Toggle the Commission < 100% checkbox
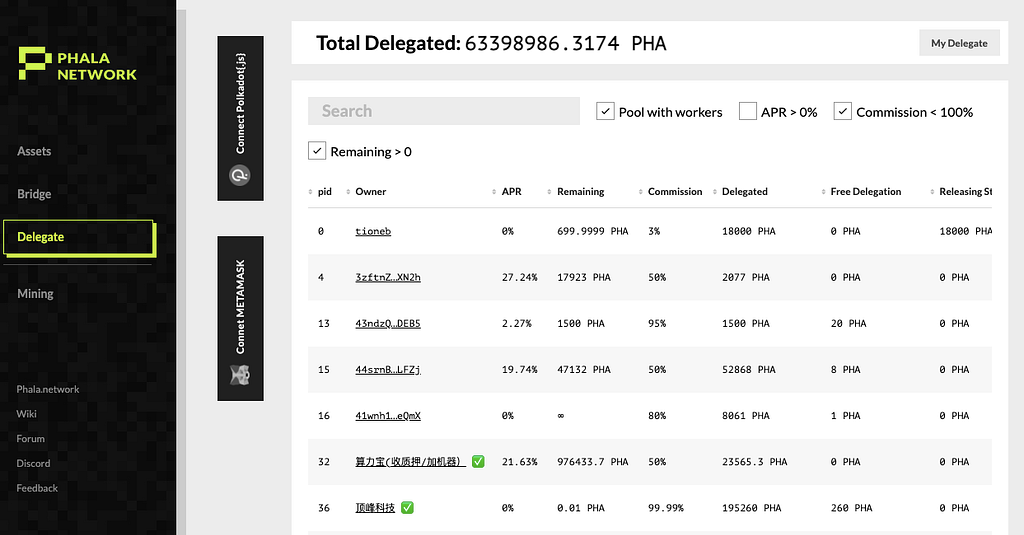Image resolution: width=1024 pixels, height=535 pixels. point(842,111)
